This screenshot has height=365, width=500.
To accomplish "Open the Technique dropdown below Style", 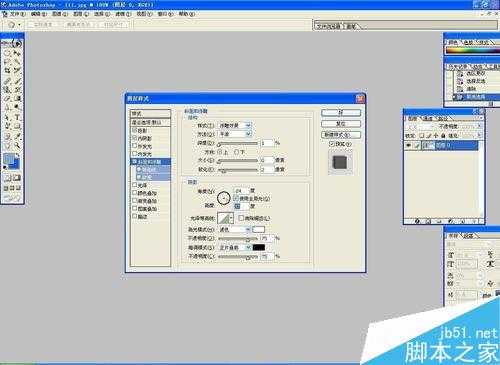I will pyautogui.click(x=235, y=134).
